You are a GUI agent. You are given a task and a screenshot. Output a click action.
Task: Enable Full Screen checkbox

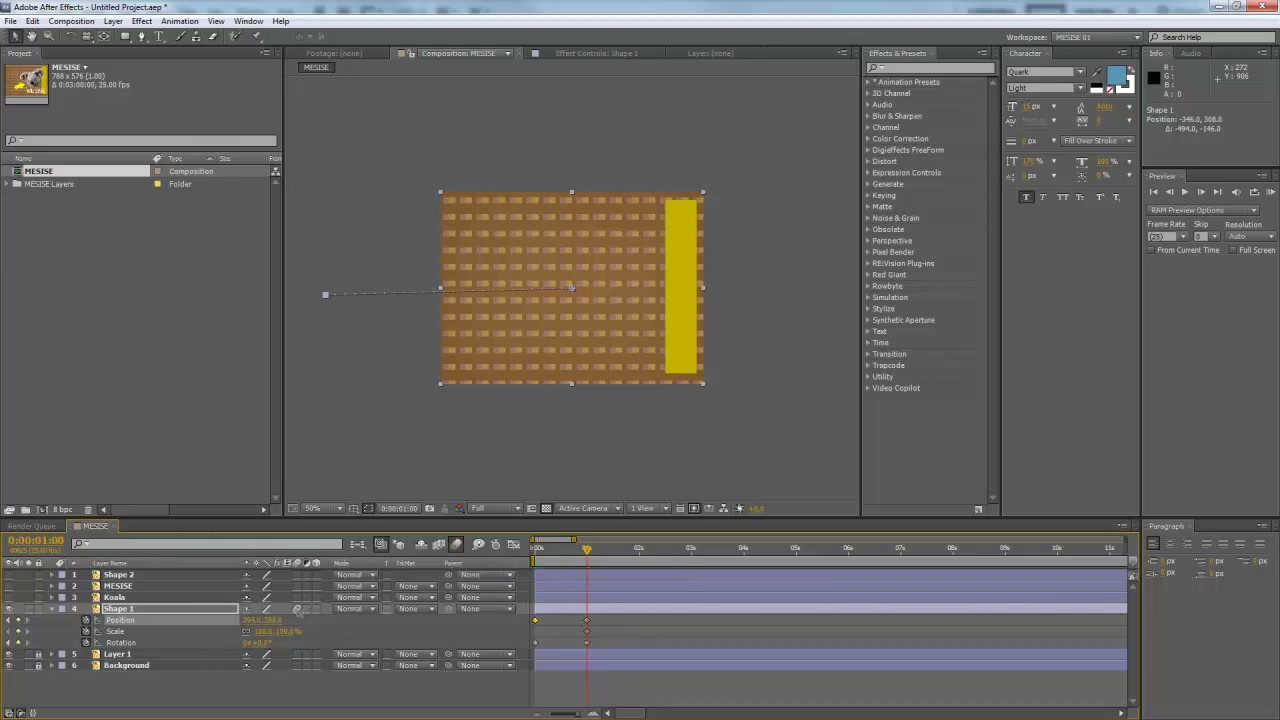[x=1234, y=250]
